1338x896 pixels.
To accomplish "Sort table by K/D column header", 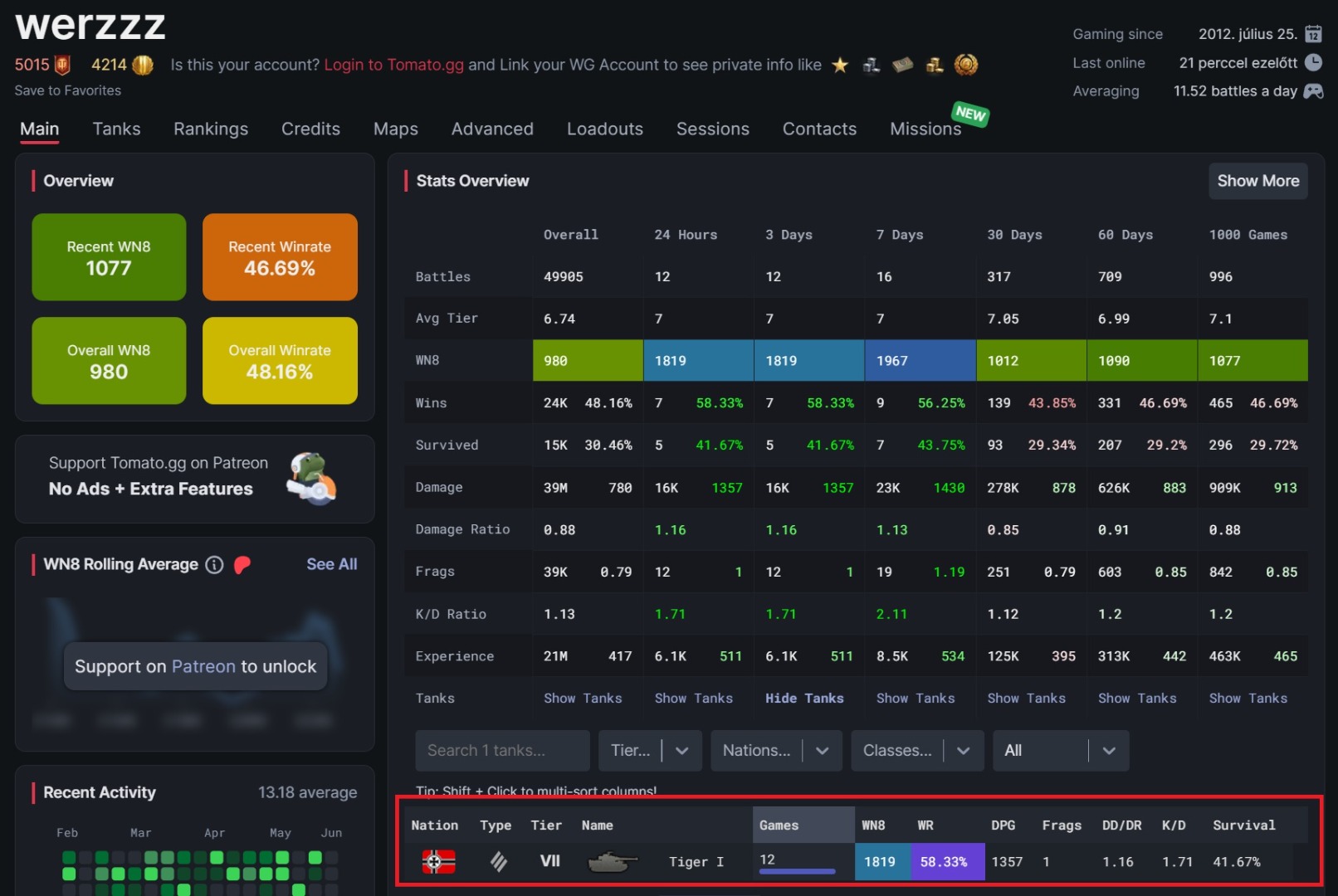I will point(1174,825).
